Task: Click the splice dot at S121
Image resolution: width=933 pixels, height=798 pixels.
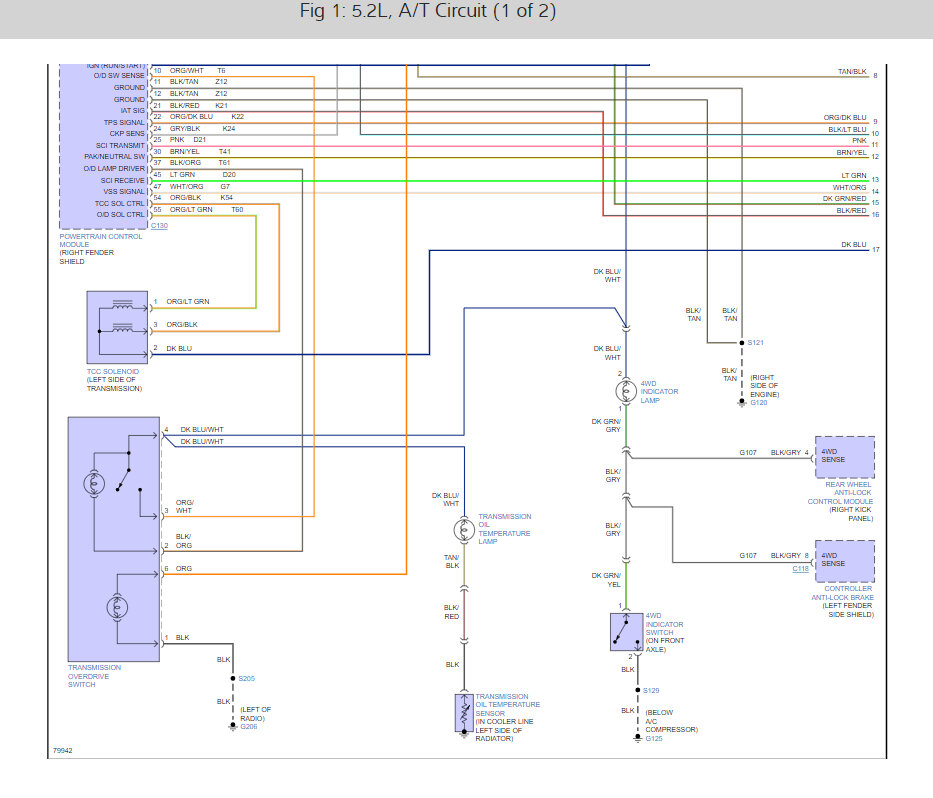Action: (741, 343)
